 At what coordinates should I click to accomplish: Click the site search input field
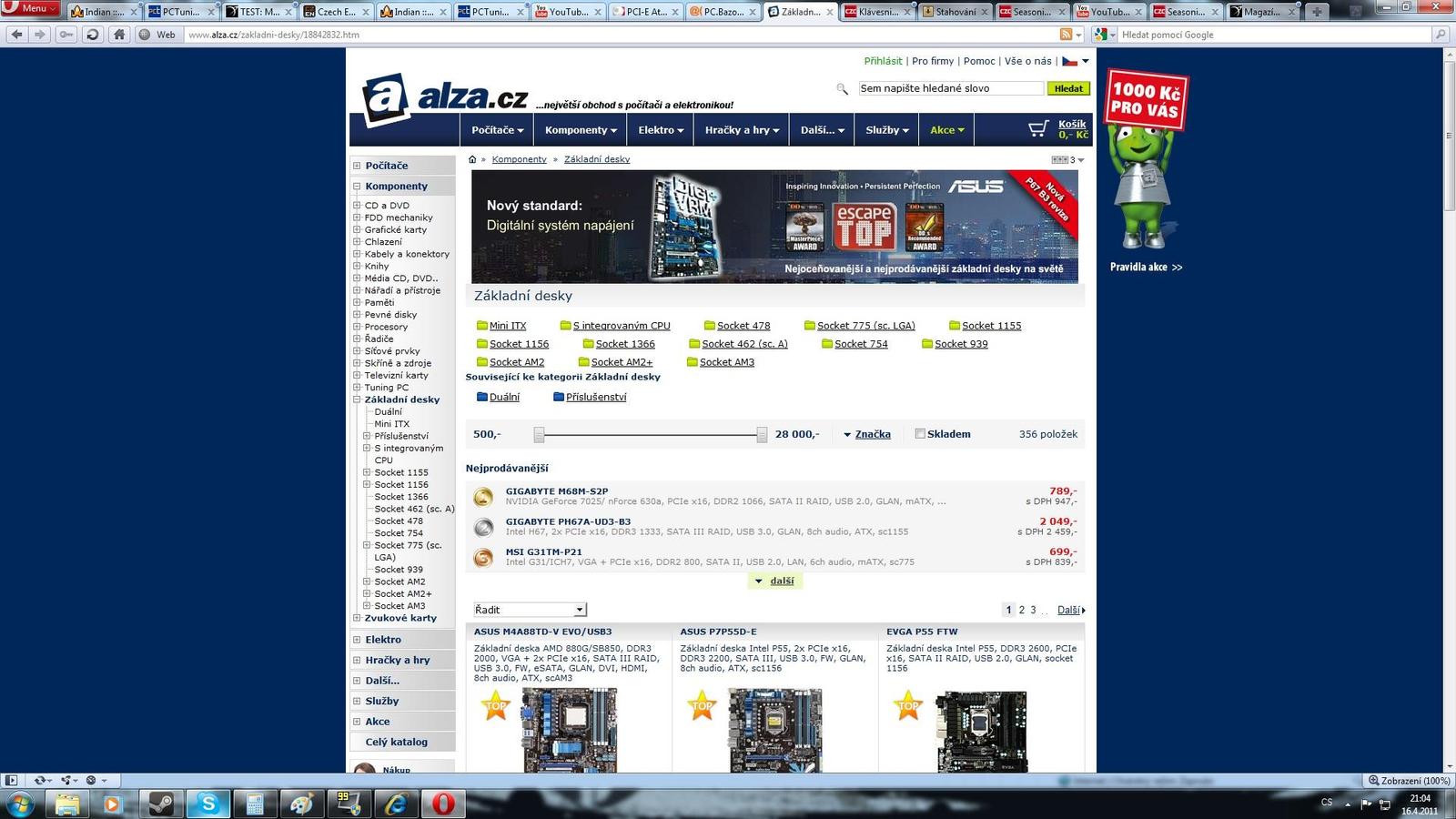(x=951, y=88)
